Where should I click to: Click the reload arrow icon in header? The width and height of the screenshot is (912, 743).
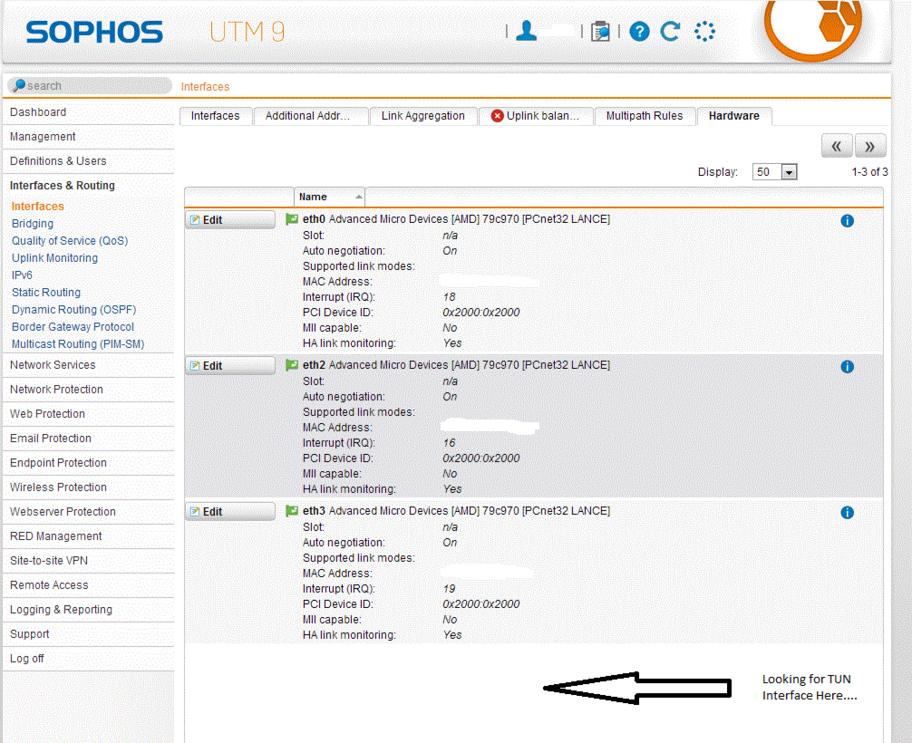pos(670,31)
